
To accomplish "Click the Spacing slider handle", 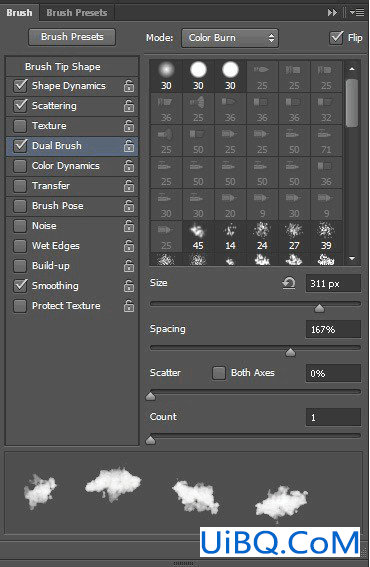I will pos(290,353).
